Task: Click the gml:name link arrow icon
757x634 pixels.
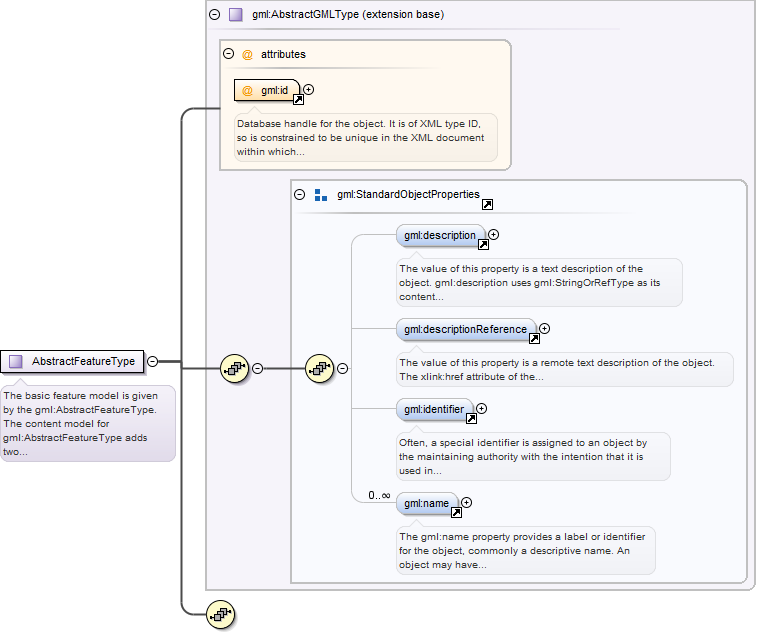Action: (456, 512)
